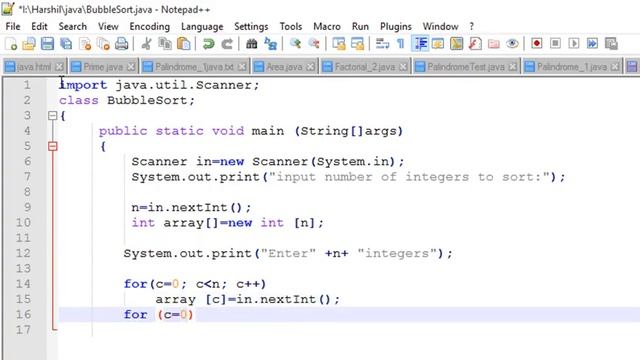This screenshot has height=360, width=640.
Task: Open the Window menu
Action: point(440,27)
